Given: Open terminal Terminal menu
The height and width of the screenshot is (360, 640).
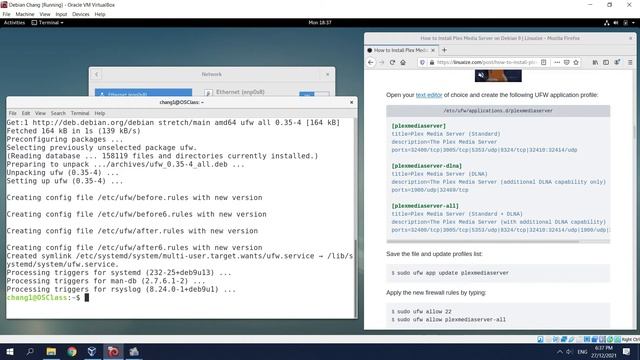Looking at the screenshot, I should tap(80, 113).
